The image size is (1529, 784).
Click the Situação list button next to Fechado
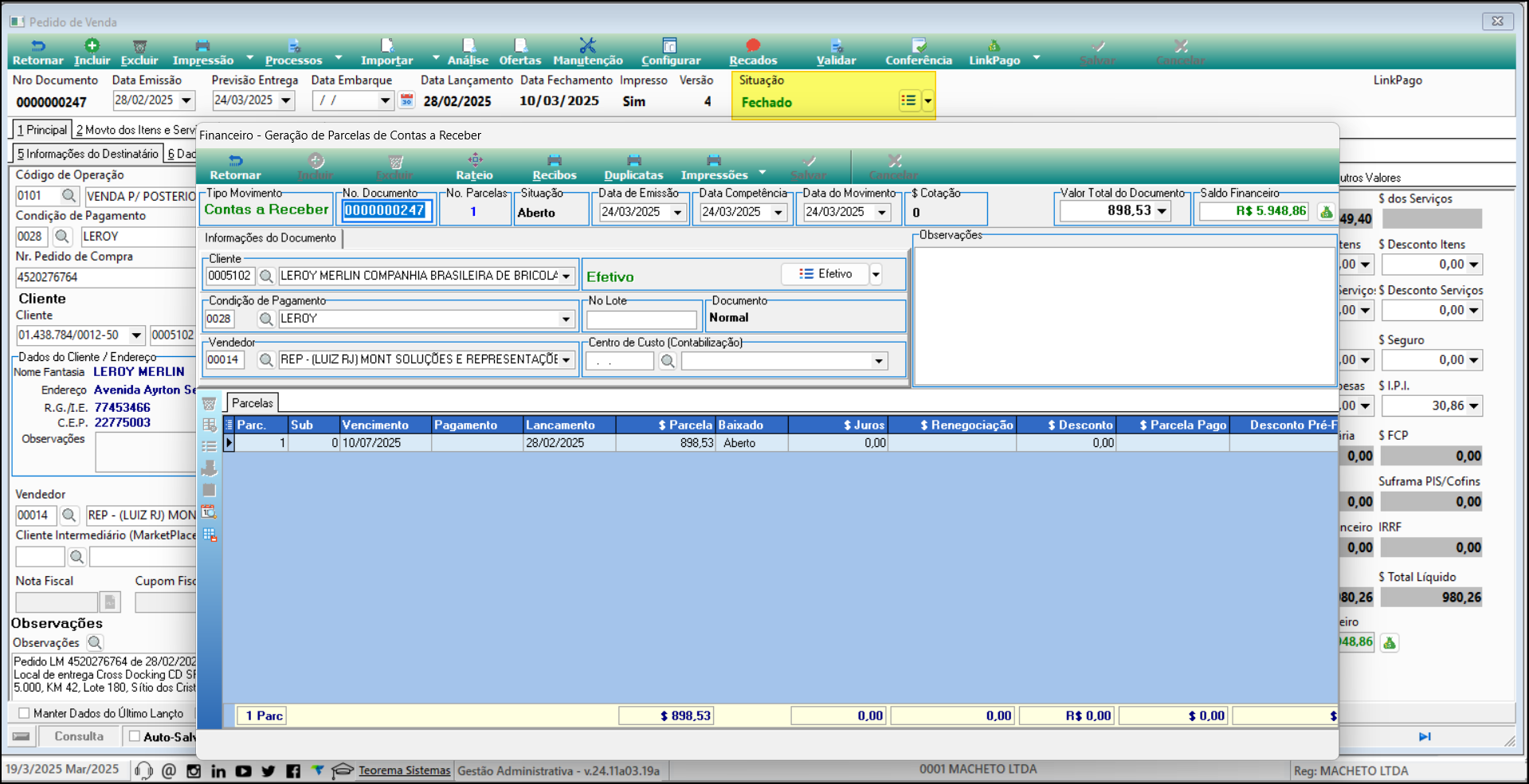click(908, 101)
